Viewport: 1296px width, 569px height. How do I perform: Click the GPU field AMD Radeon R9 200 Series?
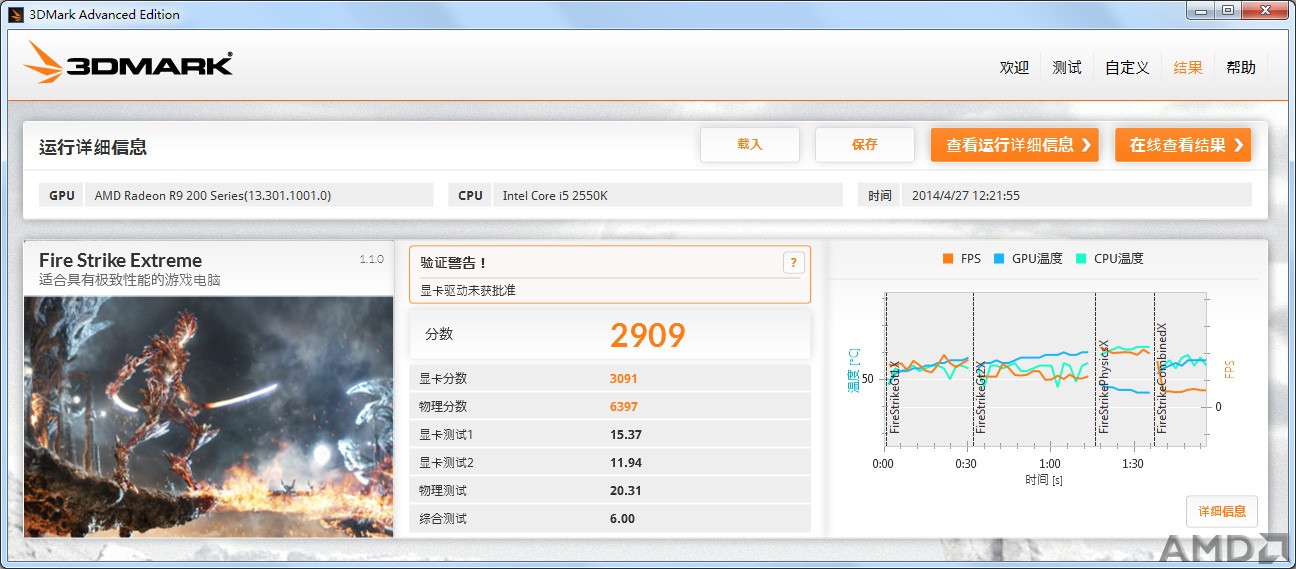[259, 195]
